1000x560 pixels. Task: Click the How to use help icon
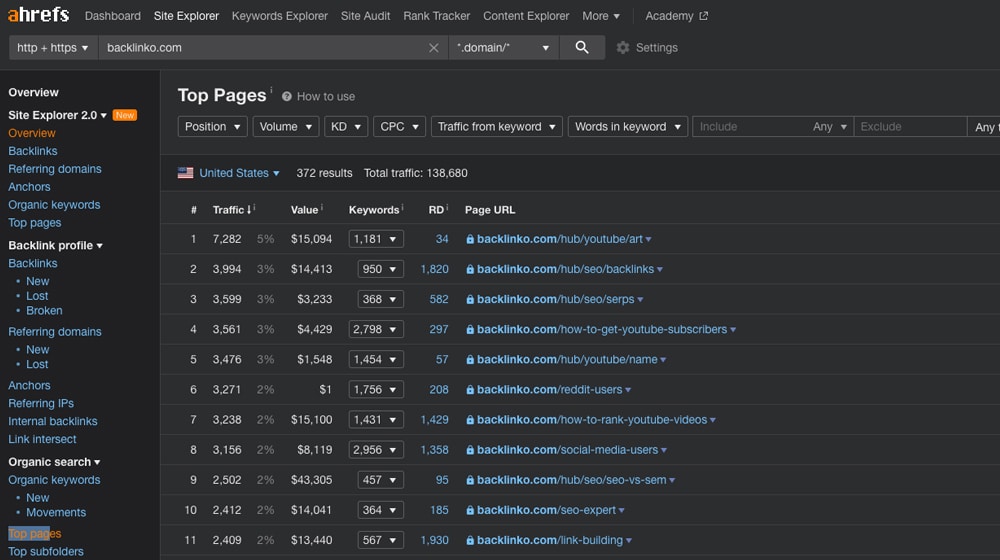click(287, 96)
